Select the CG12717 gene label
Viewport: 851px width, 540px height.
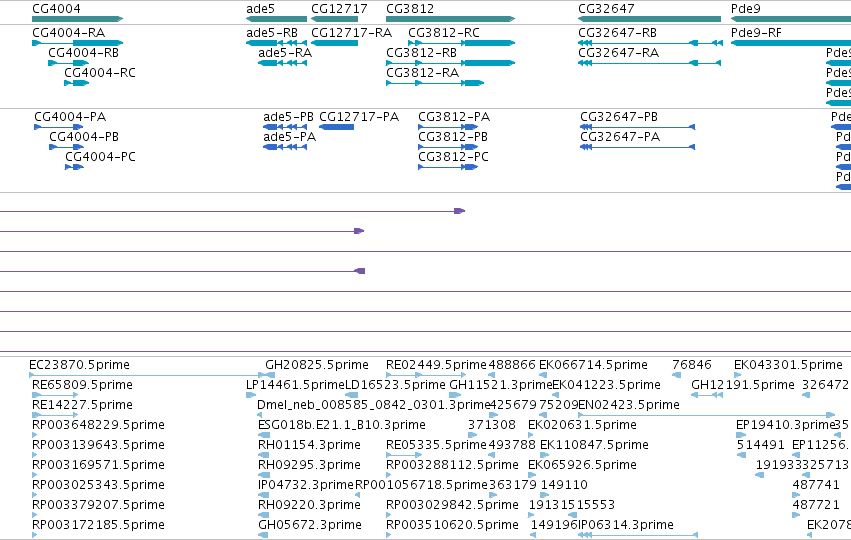click(x=339, y=9)
